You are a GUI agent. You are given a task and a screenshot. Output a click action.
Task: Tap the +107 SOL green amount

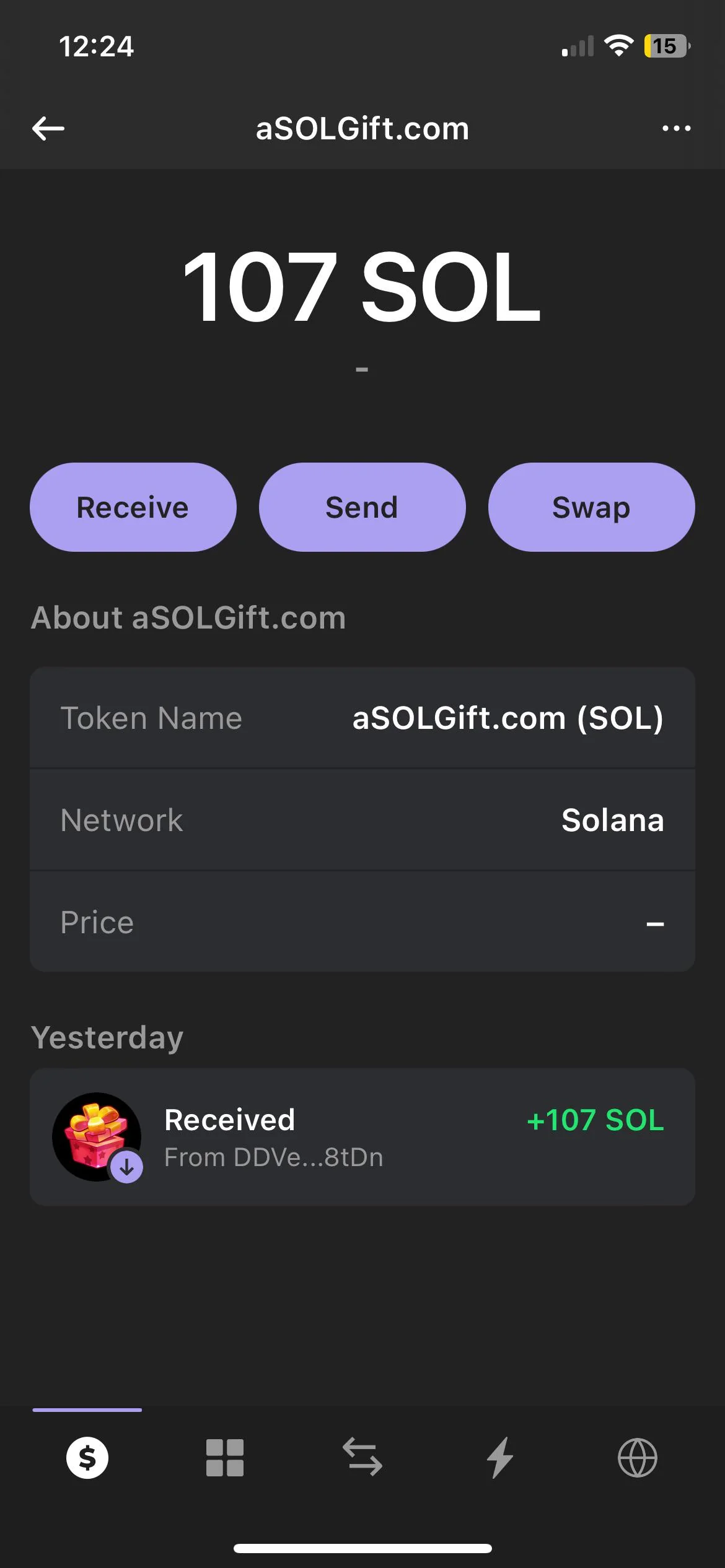pyautogui.click(x=595, y=1120)
